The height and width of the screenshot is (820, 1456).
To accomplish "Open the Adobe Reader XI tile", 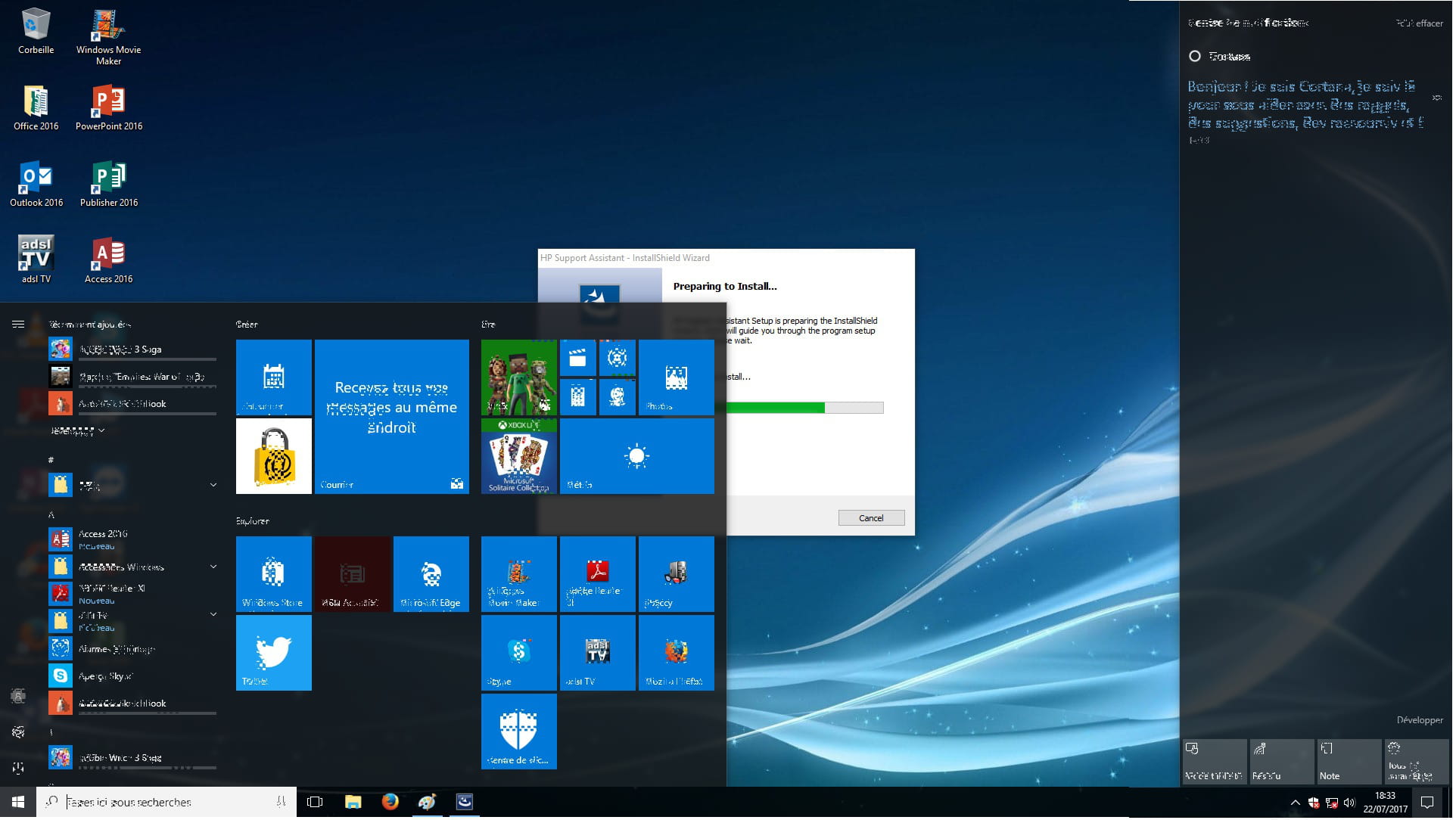I will click(x=598, y=575).
